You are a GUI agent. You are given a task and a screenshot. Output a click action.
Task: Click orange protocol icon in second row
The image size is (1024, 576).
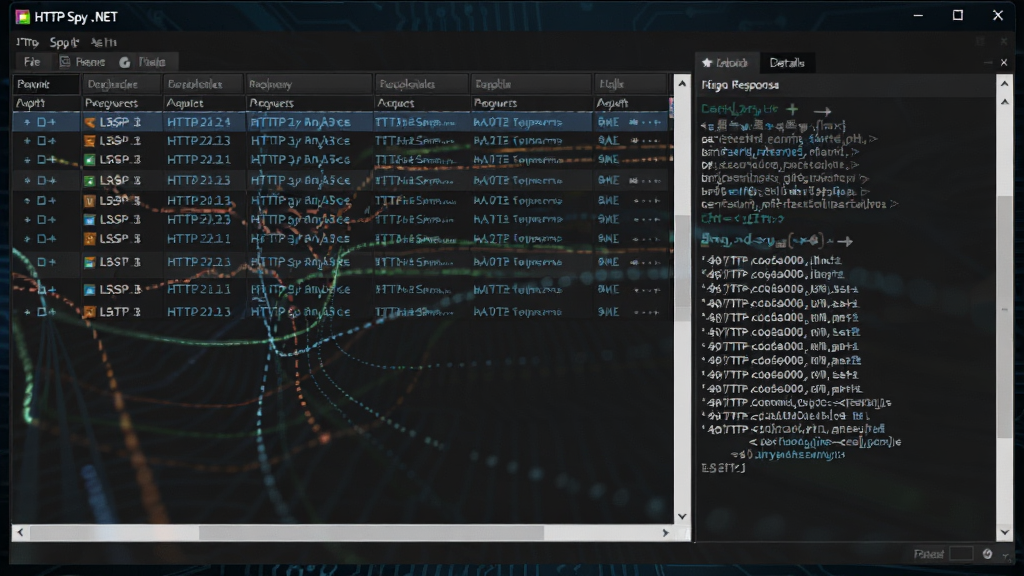[x=89, y=140]
